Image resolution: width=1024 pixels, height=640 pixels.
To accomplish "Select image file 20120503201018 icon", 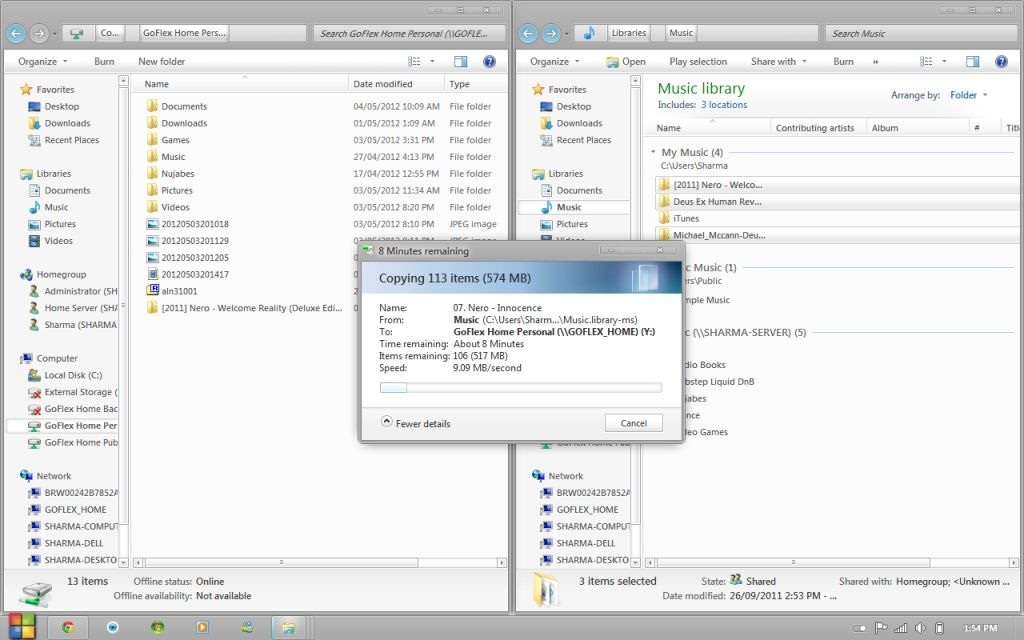I will pos(153,223).
